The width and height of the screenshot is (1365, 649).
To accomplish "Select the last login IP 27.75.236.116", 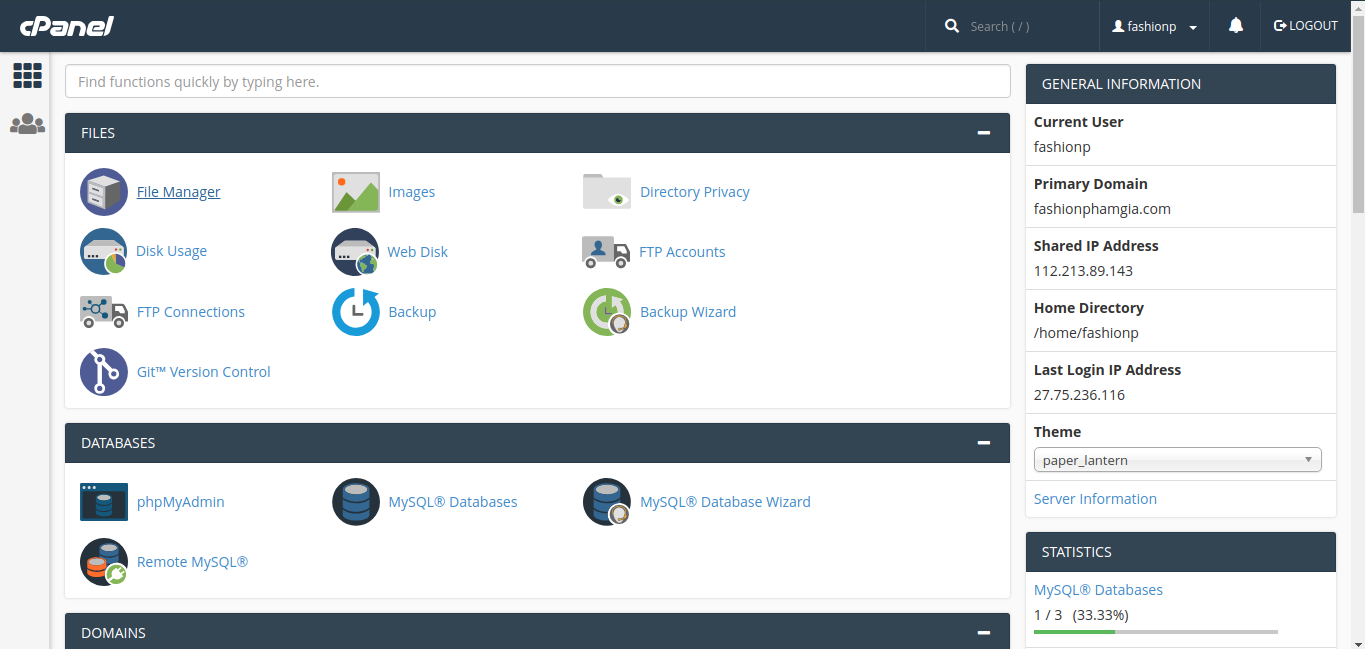I will pyautogui.click(x=1079, y=395).
